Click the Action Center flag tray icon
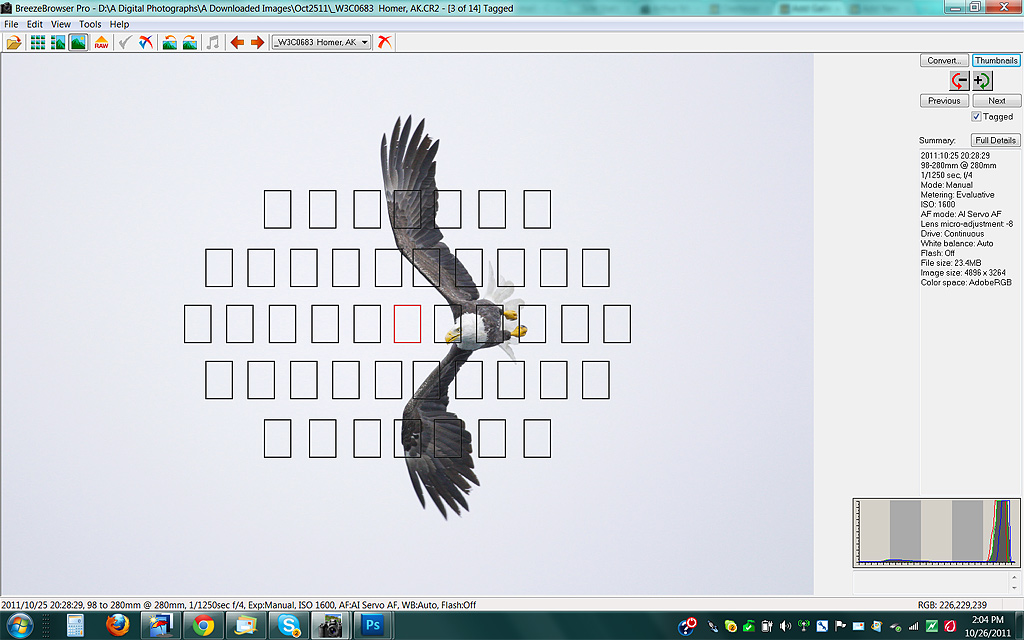 pos(840,626)
